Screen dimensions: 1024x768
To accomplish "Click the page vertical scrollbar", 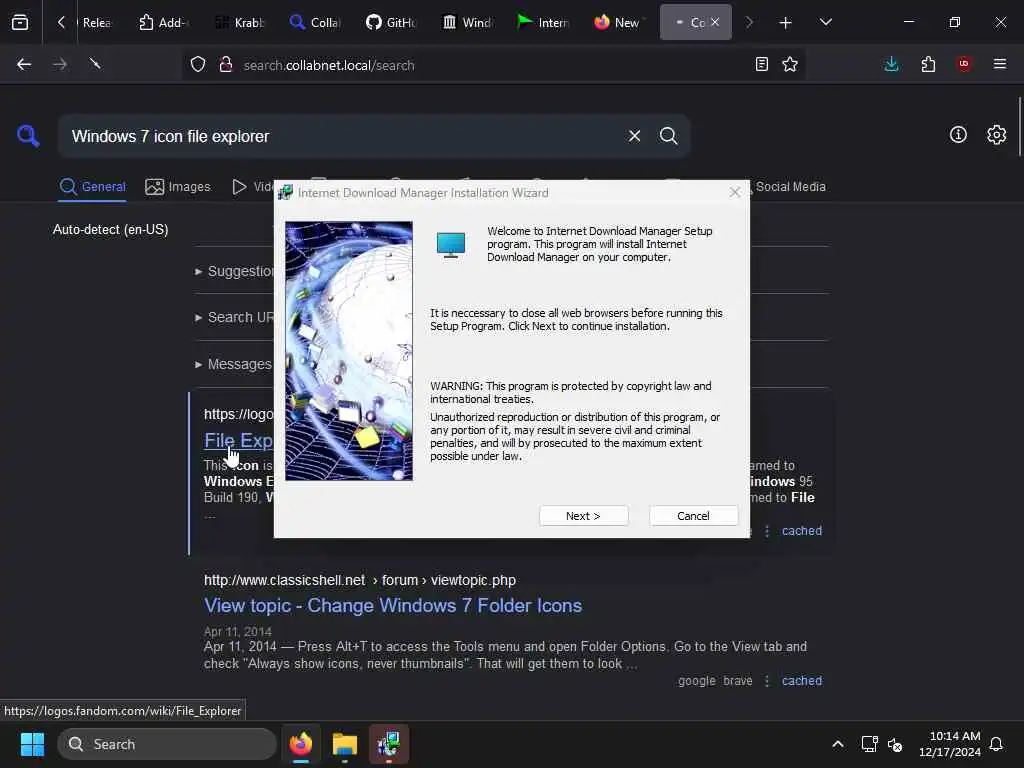I will click(x=1019, y=126).
